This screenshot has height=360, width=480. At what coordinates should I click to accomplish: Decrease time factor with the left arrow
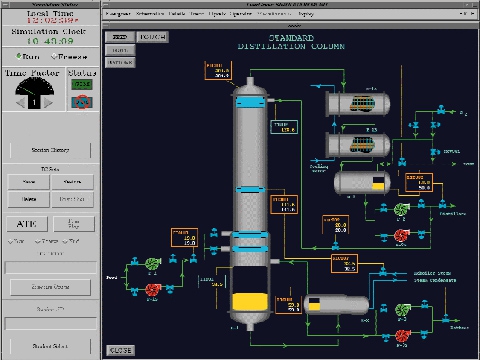pyautogui.click(x=21, y=102)
